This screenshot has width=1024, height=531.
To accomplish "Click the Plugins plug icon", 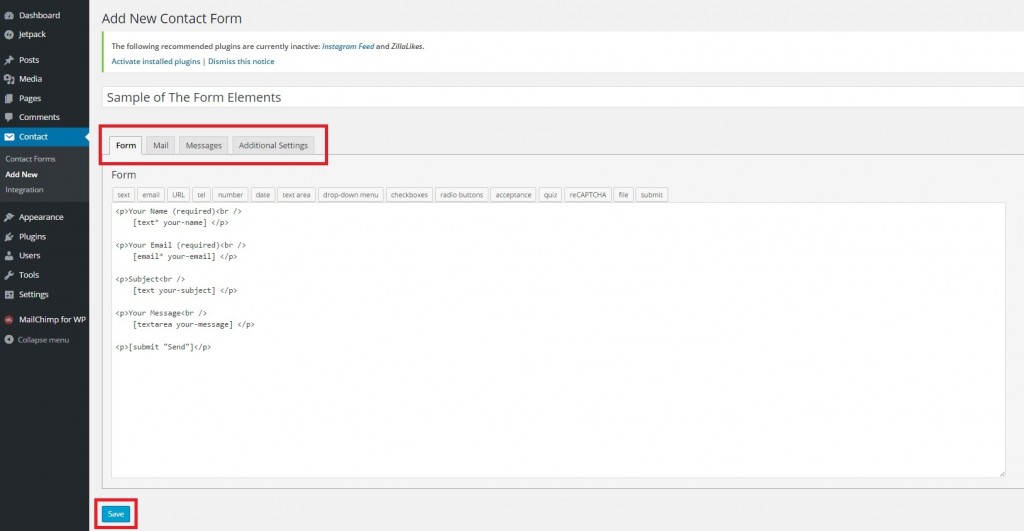I will pyautogui.click(x=9, y=237).
